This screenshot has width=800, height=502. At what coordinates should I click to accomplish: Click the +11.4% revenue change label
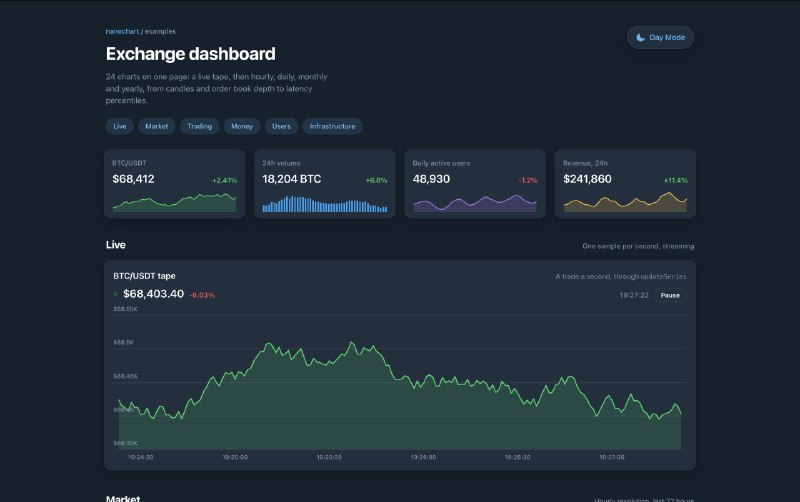tap(676, 181)
